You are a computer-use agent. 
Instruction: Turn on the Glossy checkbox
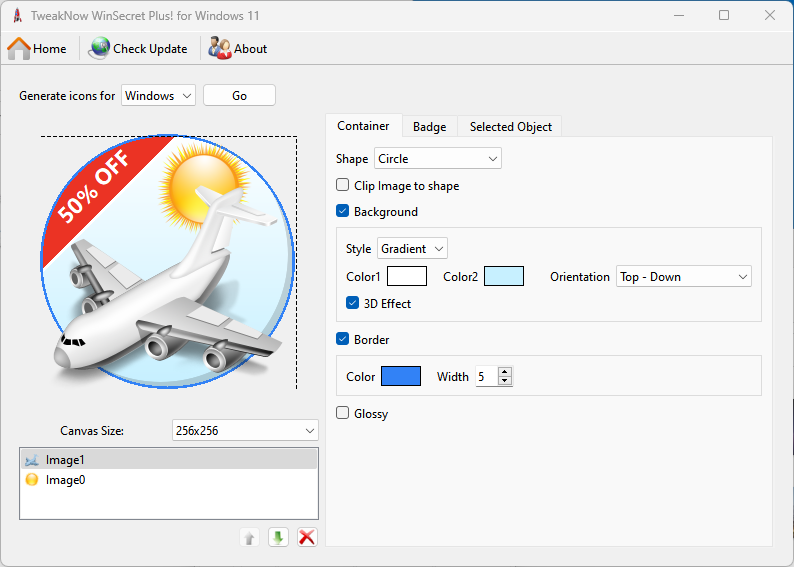(x=343, y=413)
